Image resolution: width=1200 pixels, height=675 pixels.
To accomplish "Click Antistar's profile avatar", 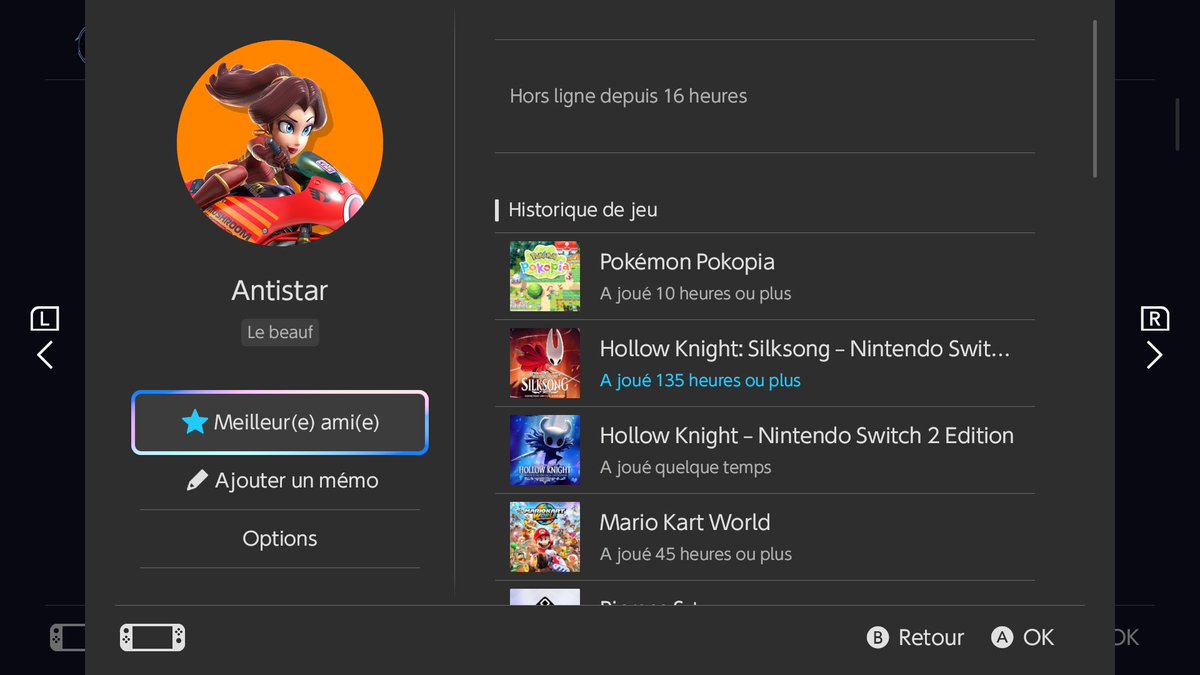I will coord(280,143).
